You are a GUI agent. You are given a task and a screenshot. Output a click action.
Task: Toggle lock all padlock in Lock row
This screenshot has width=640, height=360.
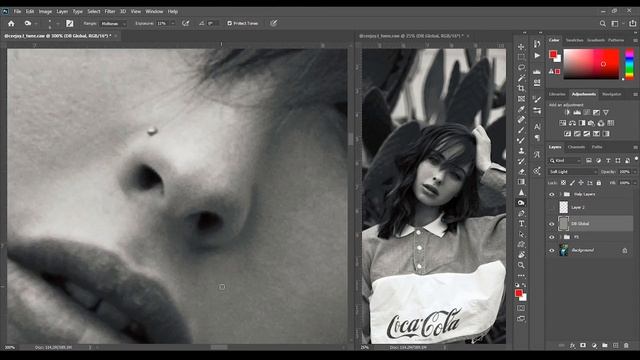tap(599, 183)
